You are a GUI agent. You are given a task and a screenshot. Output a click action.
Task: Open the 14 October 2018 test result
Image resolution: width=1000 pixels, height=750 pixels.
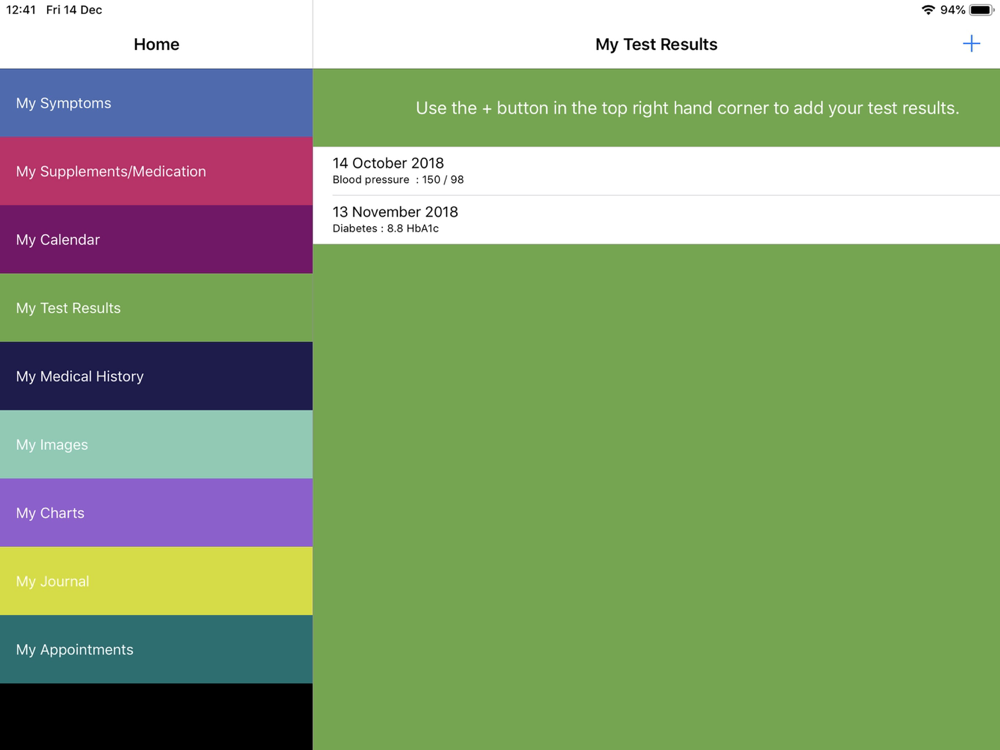pos(656,171)
